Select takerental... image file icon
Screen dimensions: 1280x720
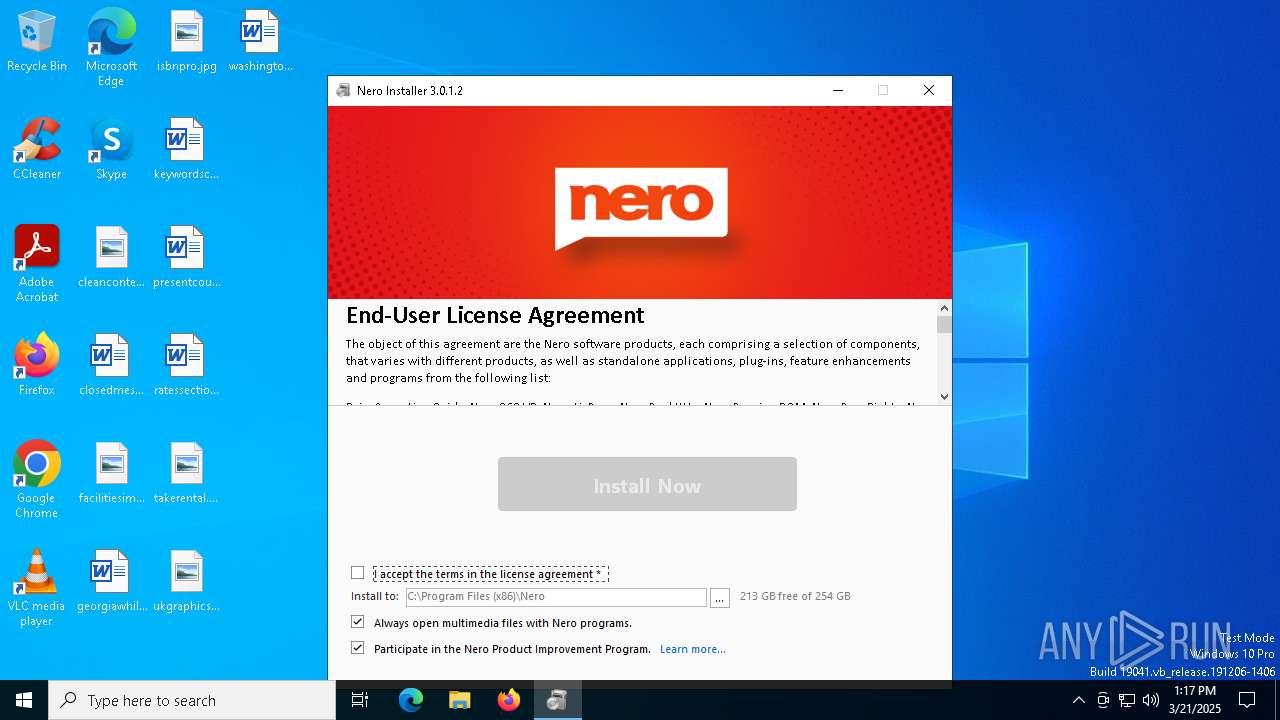[186, 473]
